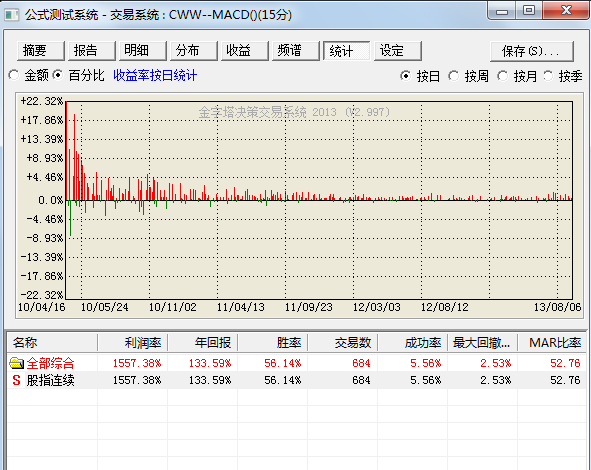Click black 133.59% in 股指连续 row

coord(210,380)
